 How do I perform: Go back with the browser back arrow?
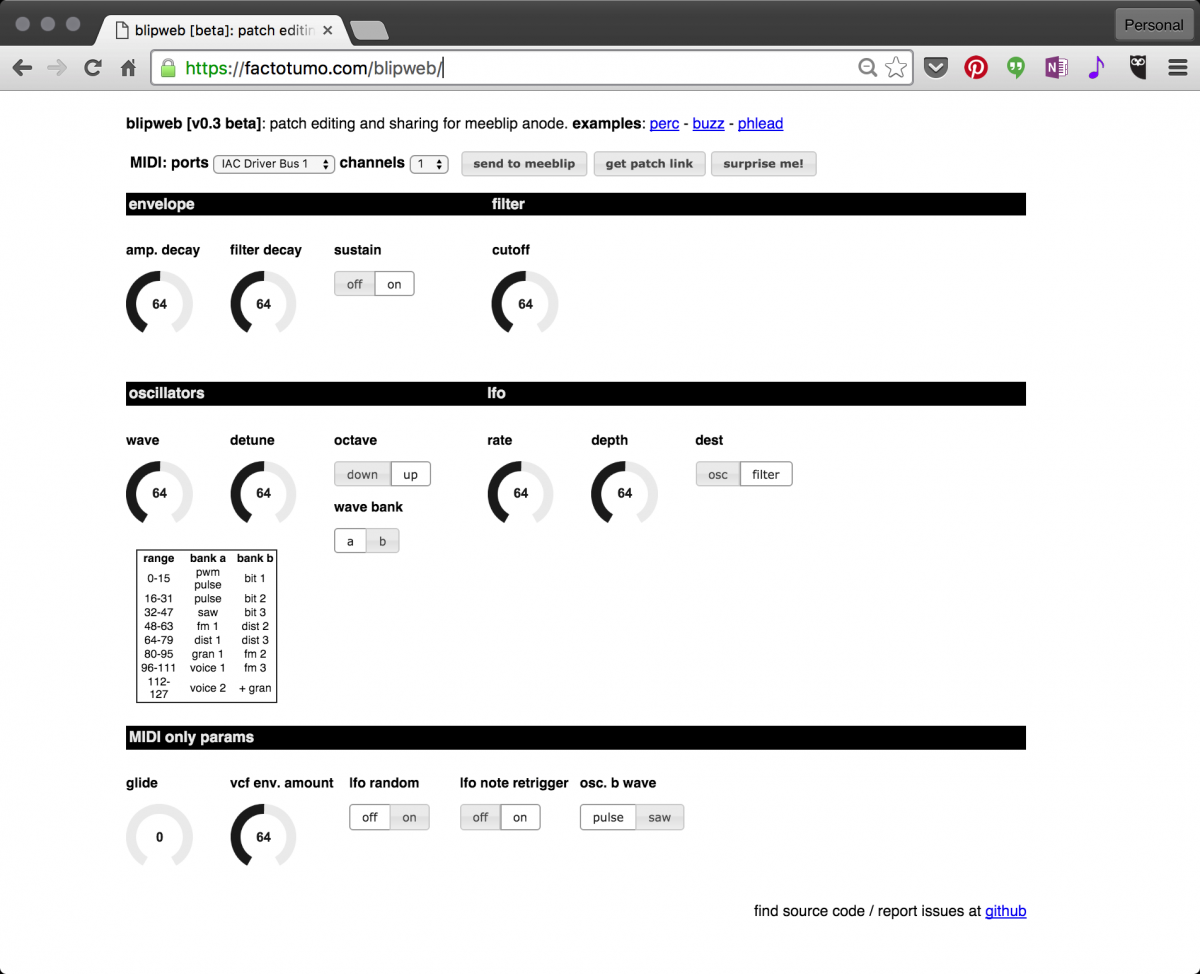point(22,68)
